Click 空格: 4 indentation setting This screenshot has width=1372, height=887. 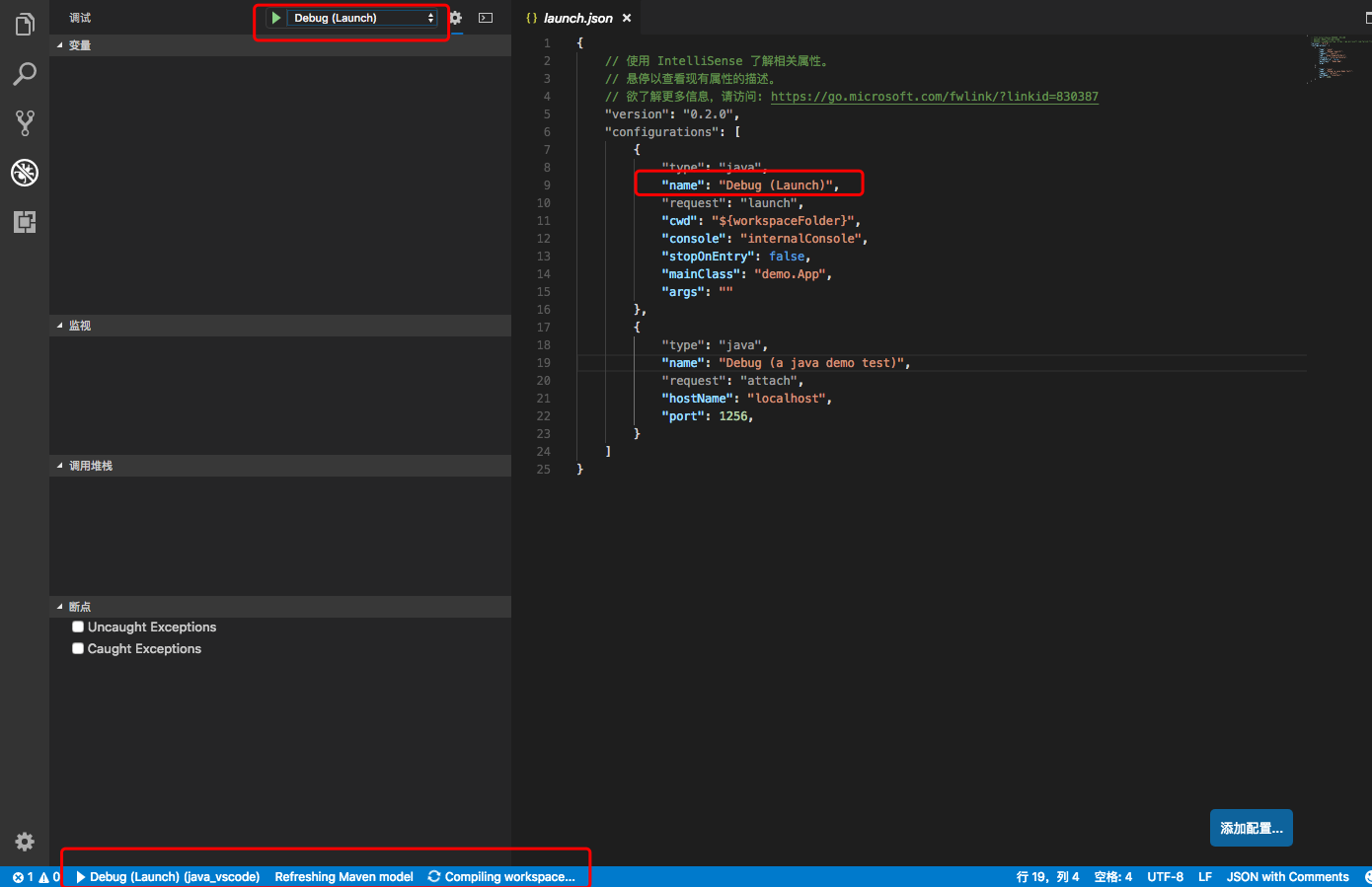coord(1113,877)
